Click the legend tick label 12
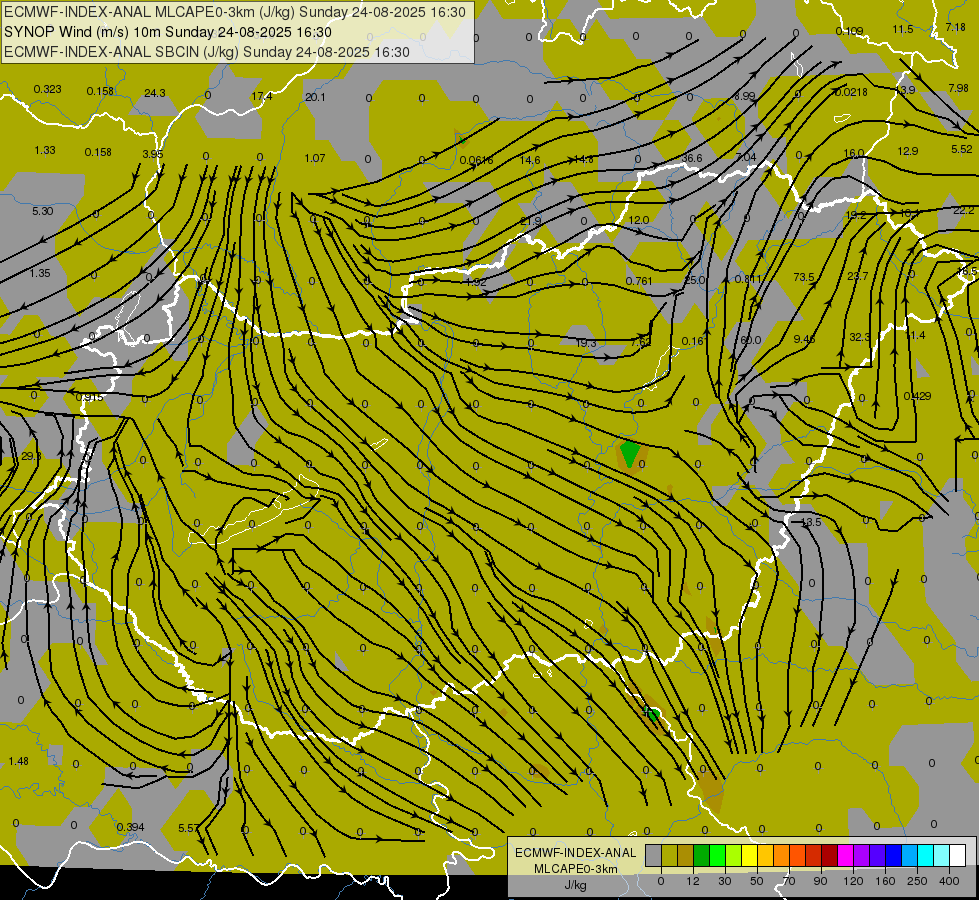Image resolution: width=979 pixels, height=900 pixels. pos(692,881)
